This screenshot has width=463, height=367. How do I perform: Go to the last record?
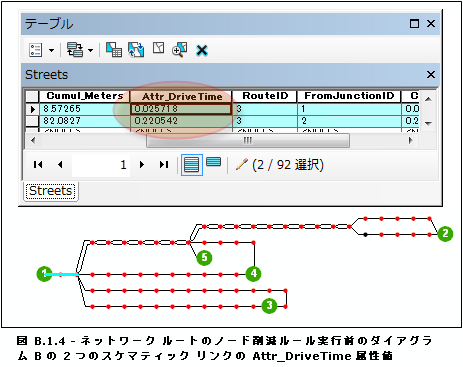coord(164,164)
